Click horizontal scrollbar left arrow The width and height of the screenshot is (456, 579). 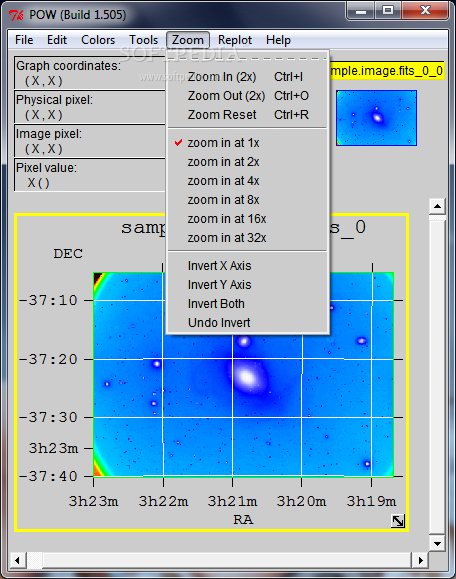pyautogui.click(x=17, y=560)
